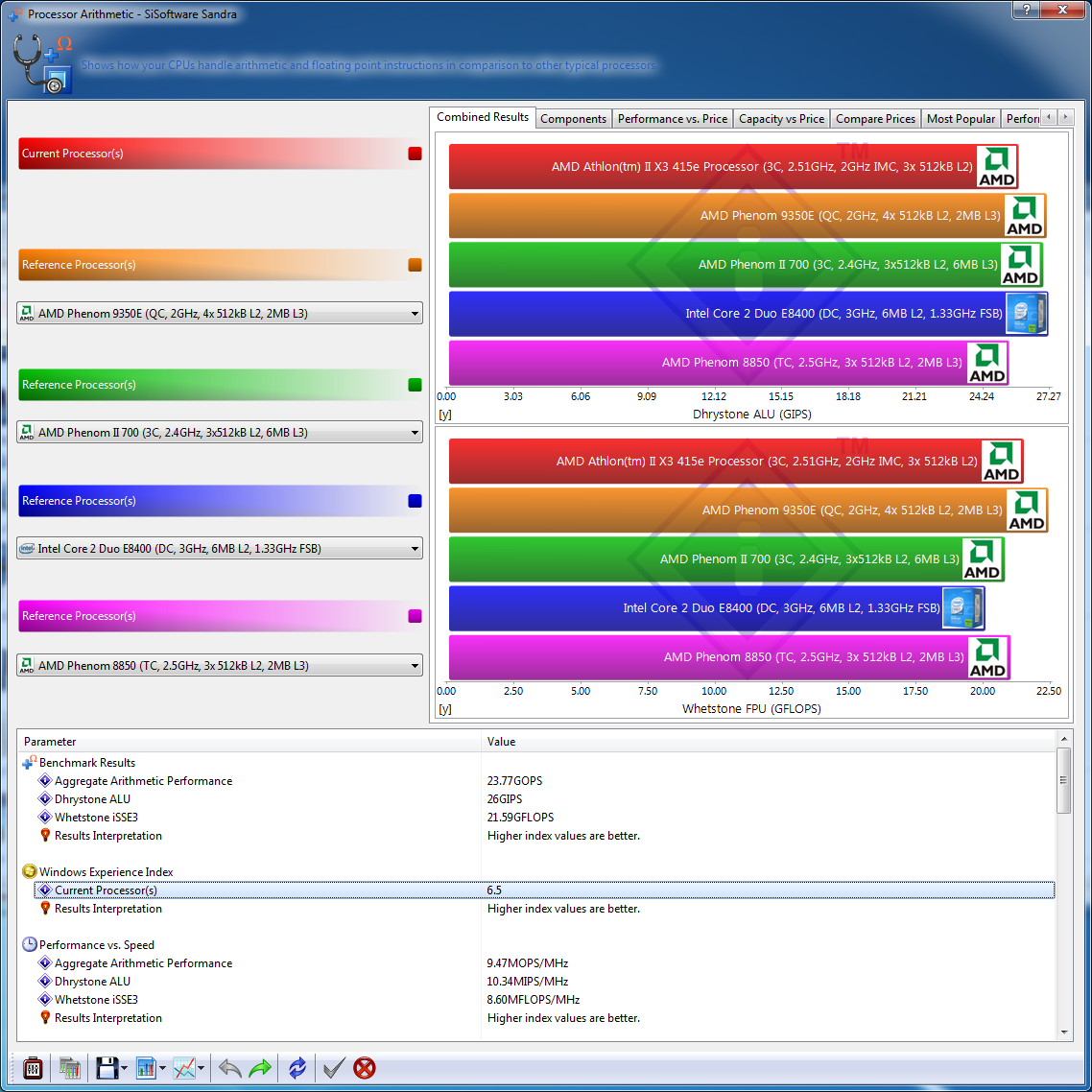Click the red cancel X icon

[365, 1068]
